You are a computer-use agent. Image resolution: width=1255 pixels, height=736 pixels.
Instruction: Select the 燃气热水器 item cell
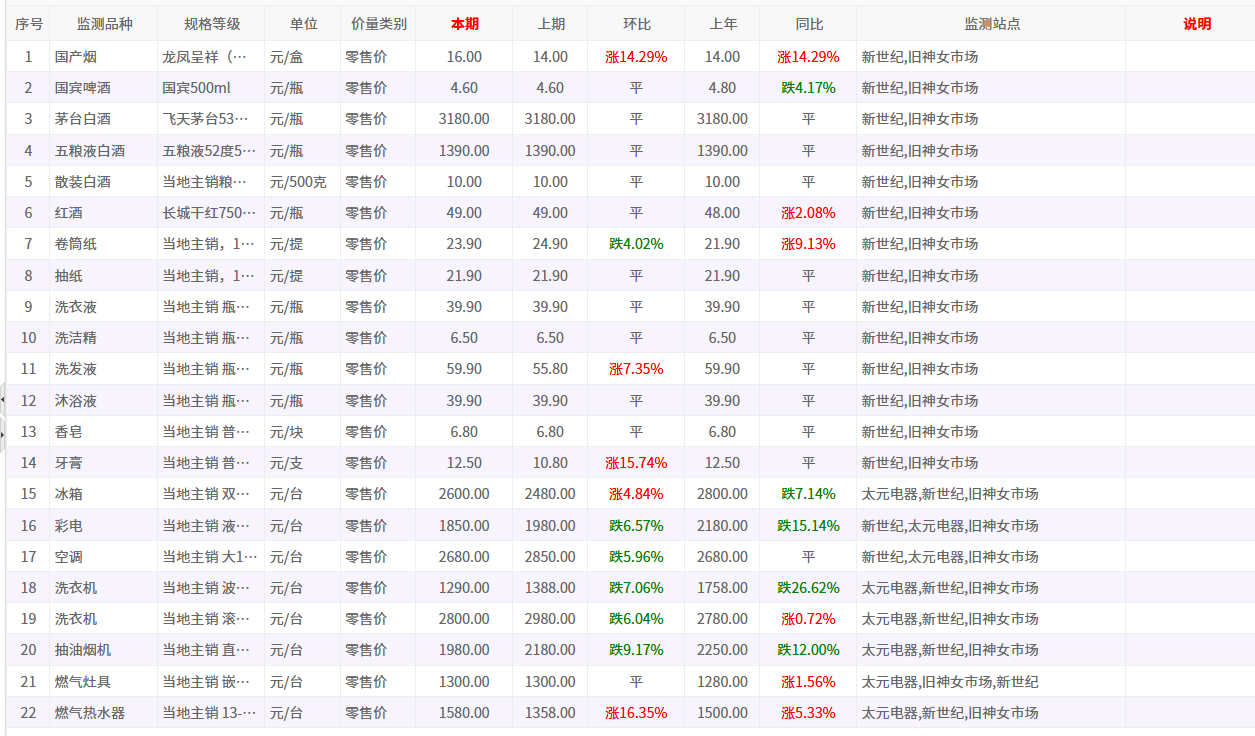pyautogui.click(x=104, y=713)
